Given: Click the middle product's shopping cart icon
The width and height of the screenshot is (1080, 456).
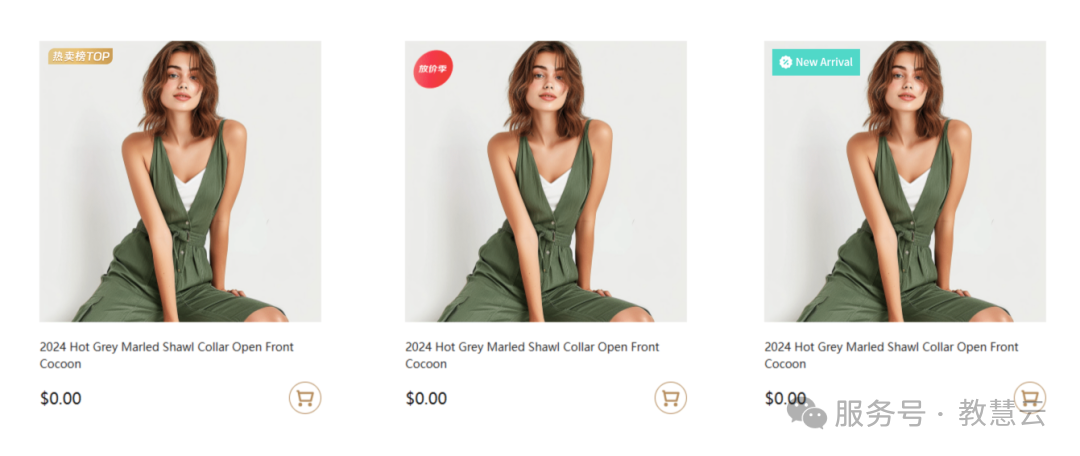Looking at the screenshot, I should [x=670, y=398].
